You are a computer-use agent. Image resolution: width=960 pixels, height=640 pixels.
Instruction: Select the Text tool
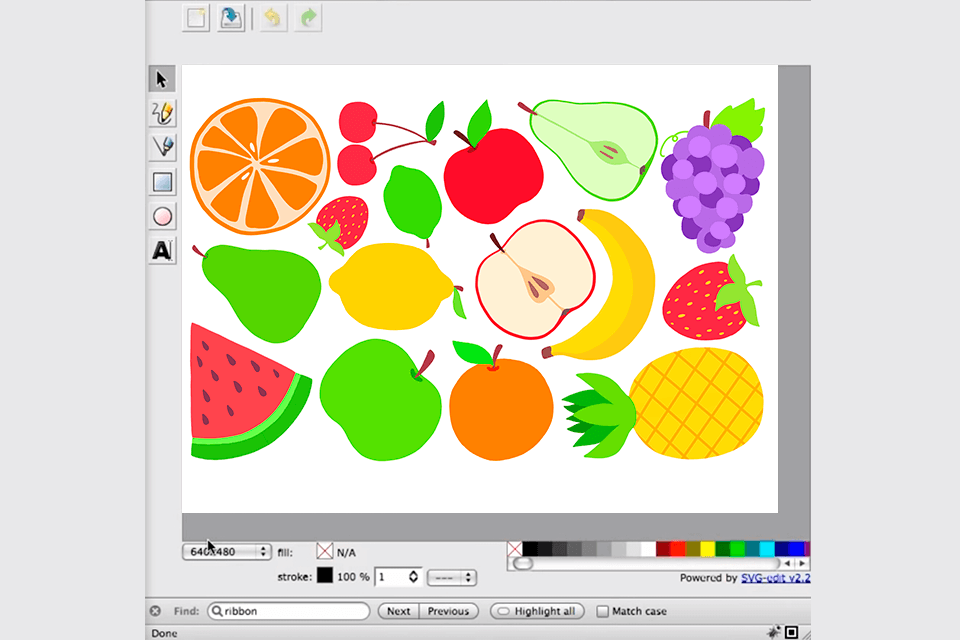click(x=162, y=250)
